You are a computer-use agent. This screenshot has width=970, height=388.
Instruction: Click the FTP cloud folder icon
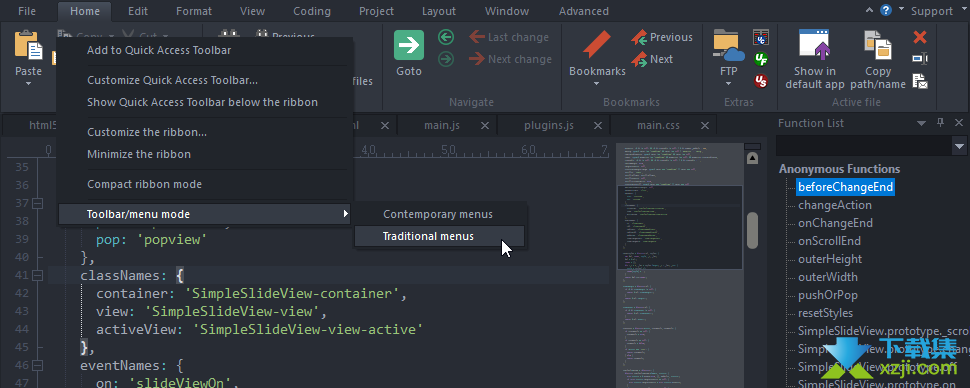(x=729, y=45)
